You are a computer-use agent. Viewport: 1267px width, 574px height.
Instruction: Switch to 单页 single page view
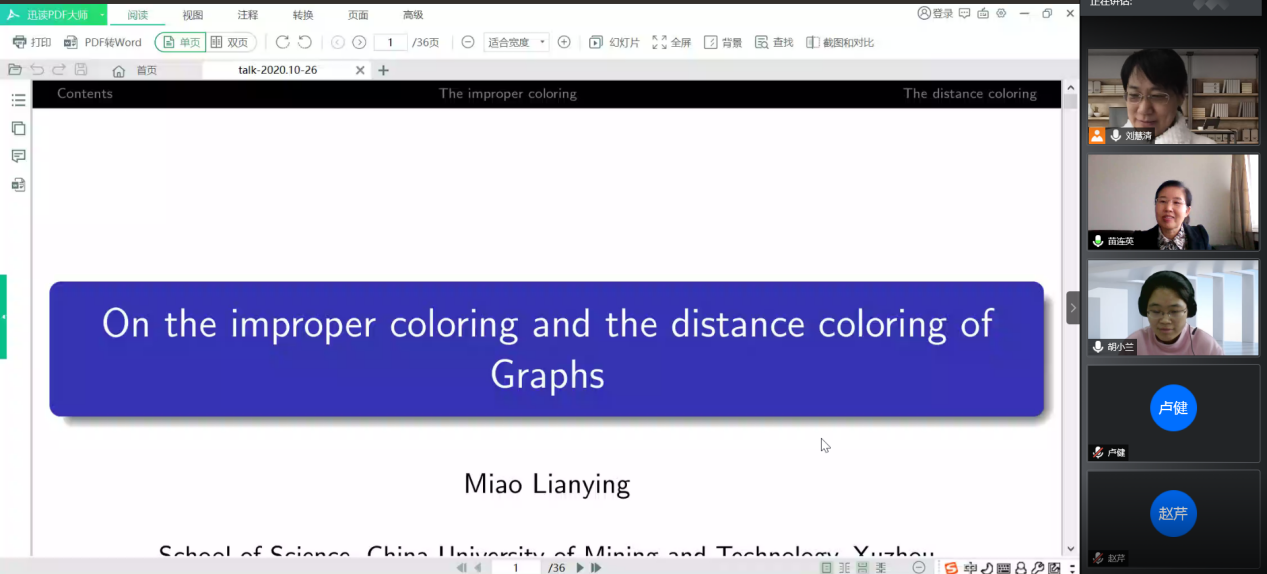[181, 42]
